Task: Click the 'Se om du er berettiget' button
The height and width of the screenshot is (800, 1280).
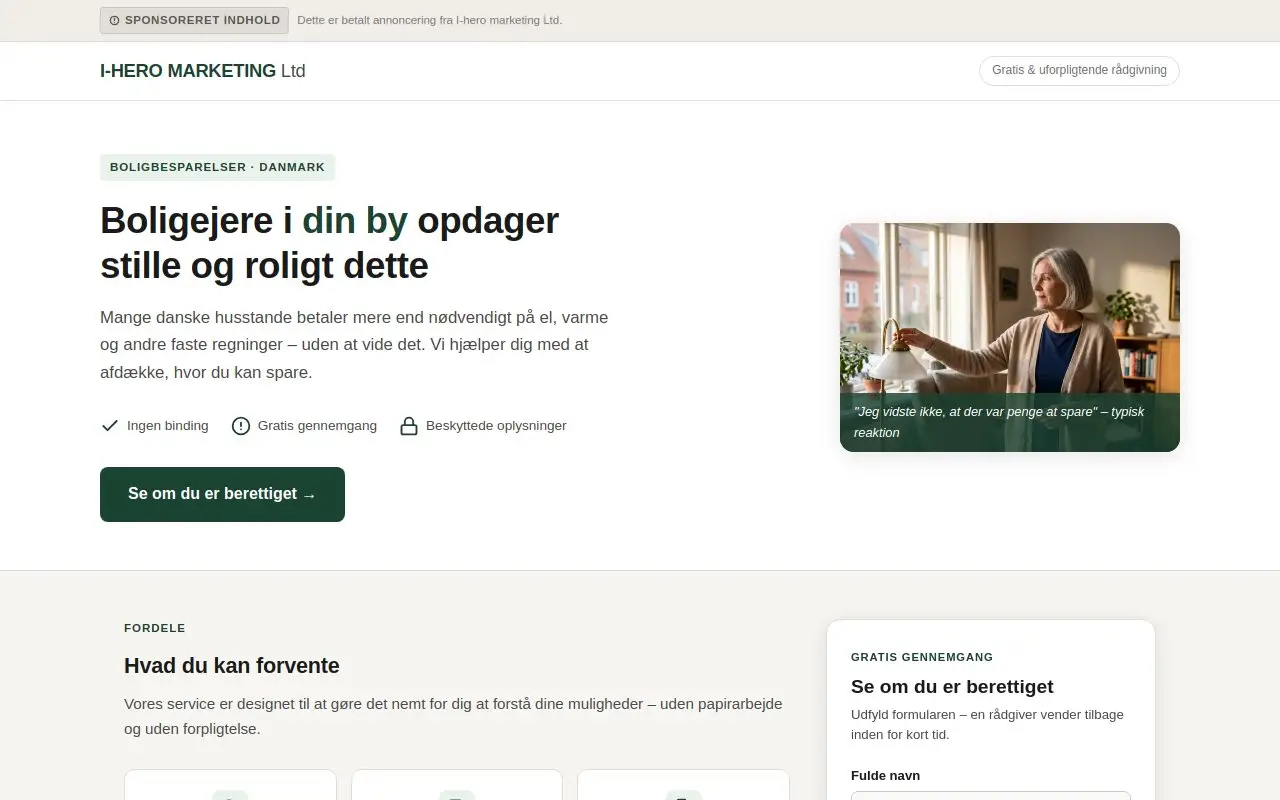Action: [x=222, y=494]
